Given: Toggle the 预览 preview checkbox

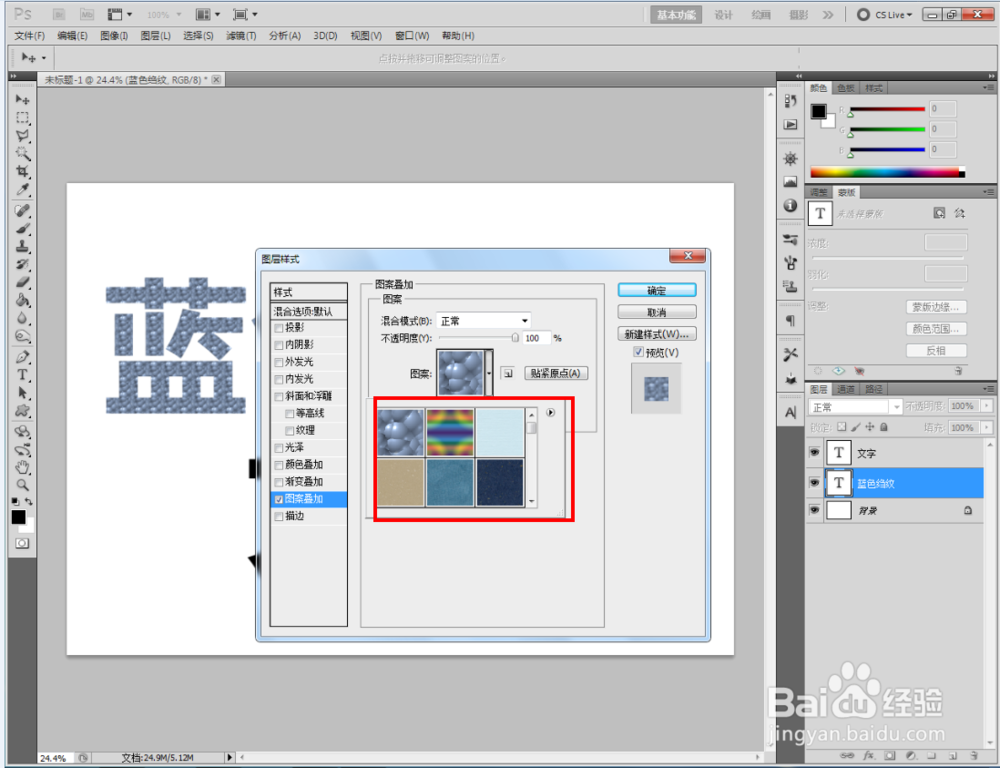Looking at the screenshot, I should tap(638, 352).
